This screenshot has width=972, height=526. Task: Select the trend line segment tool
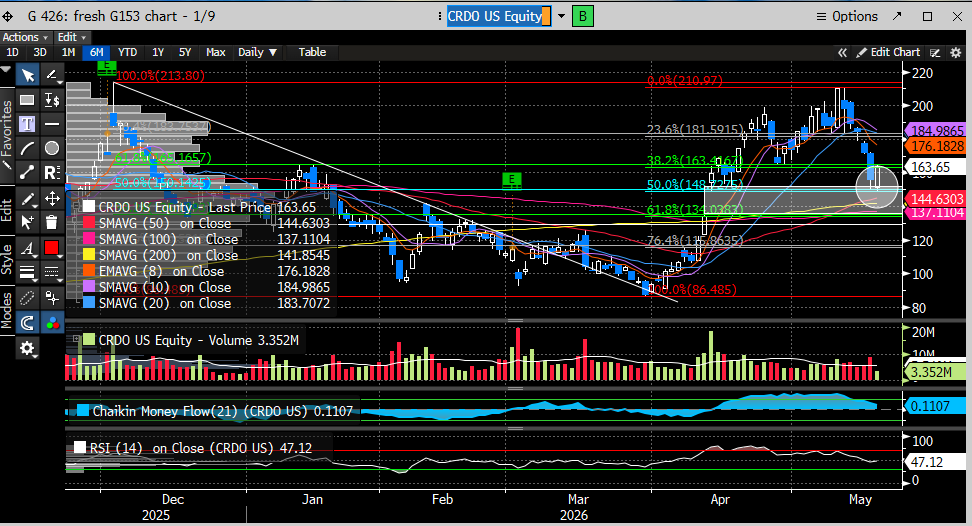click(x=27, y=172)
